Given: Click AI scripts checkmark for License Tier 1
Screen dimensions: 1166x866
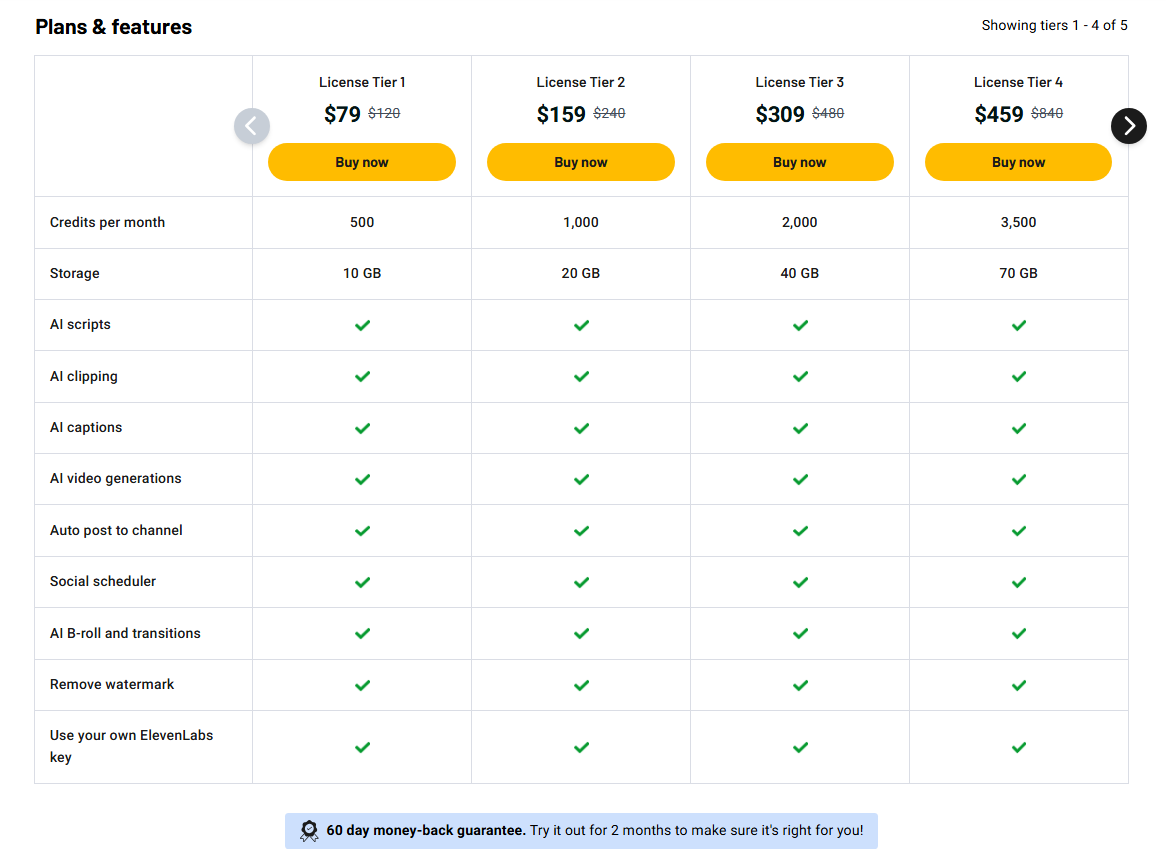Looking at the screenshot, I should (362, 325).
